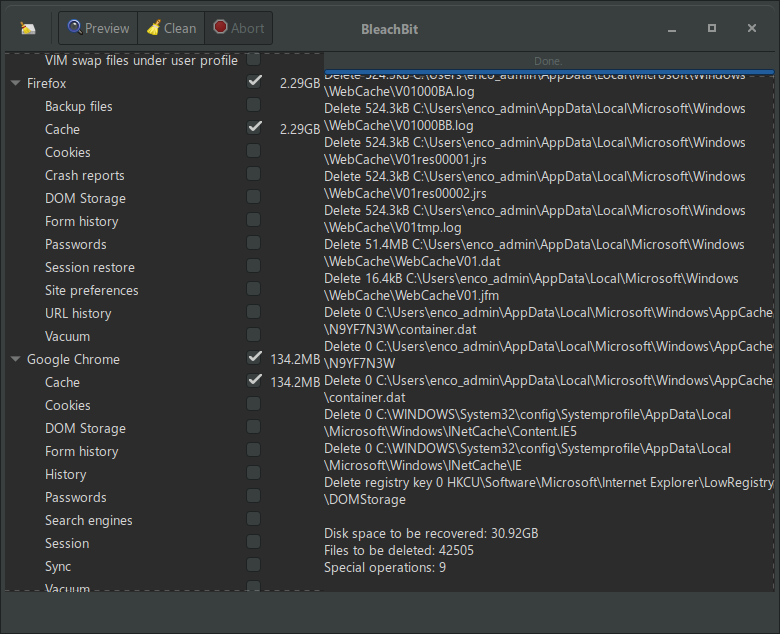Check VIM swap files under user profile
Image resolution: width=780 pixels, height=634 pixels.
(254, 60)
